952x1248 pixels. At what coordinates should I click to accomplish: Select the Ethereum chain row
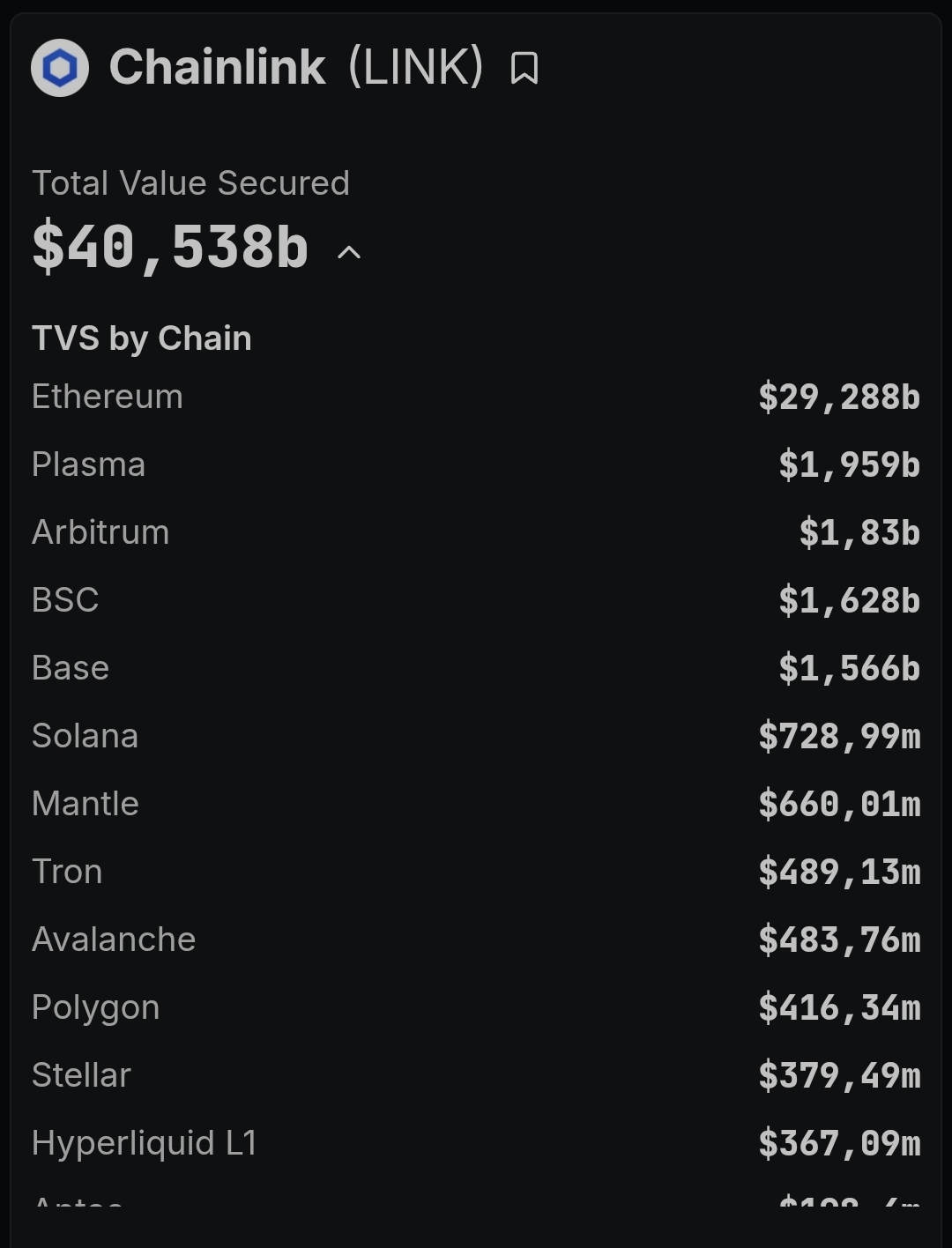pyautogui.click(x=476, y=397)
